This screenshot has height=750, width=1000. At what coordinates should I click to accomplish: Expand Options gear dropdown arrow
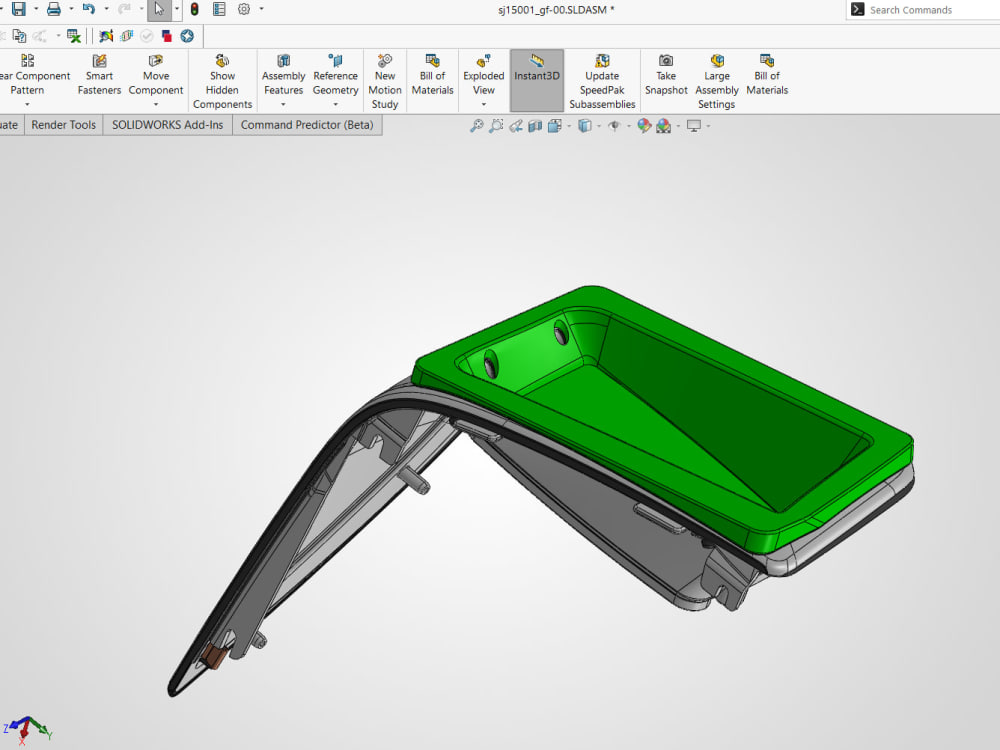(261, 9)
